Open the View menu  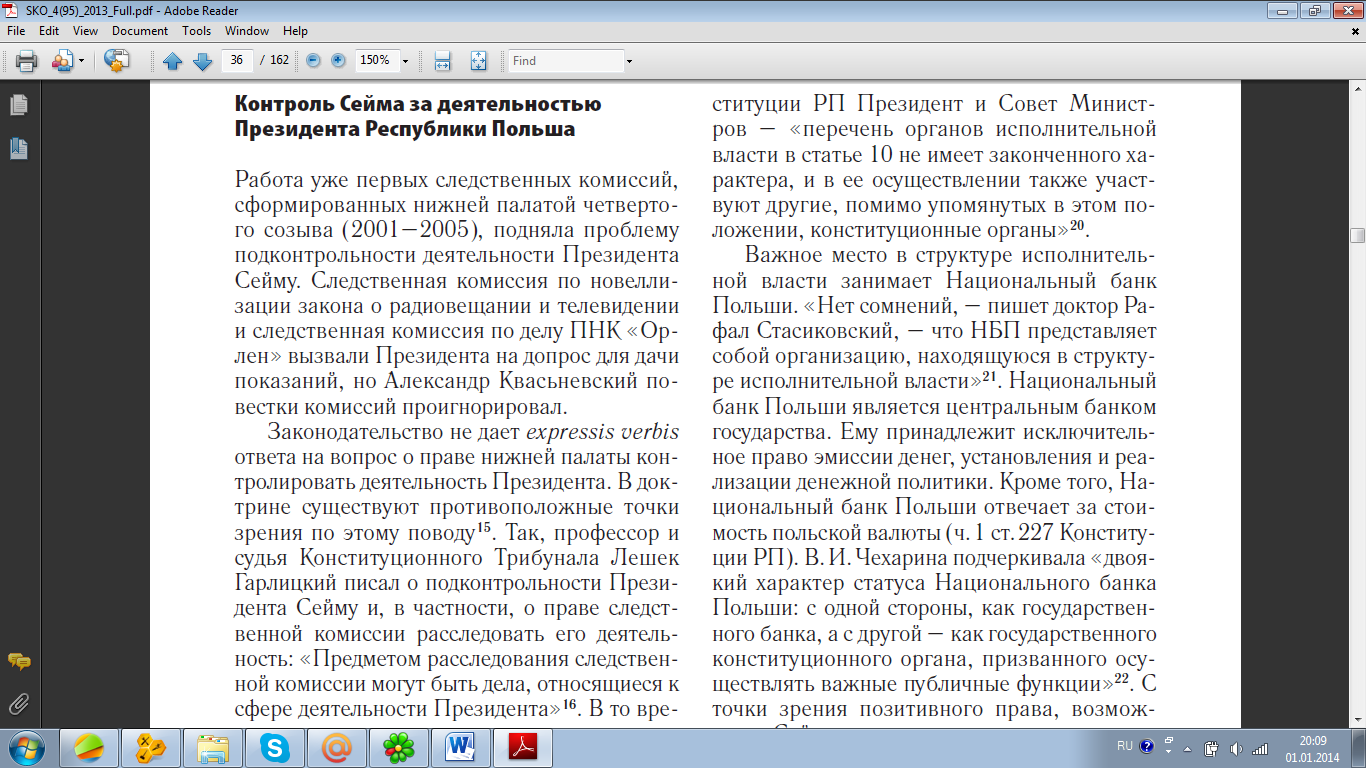point(85,31)
